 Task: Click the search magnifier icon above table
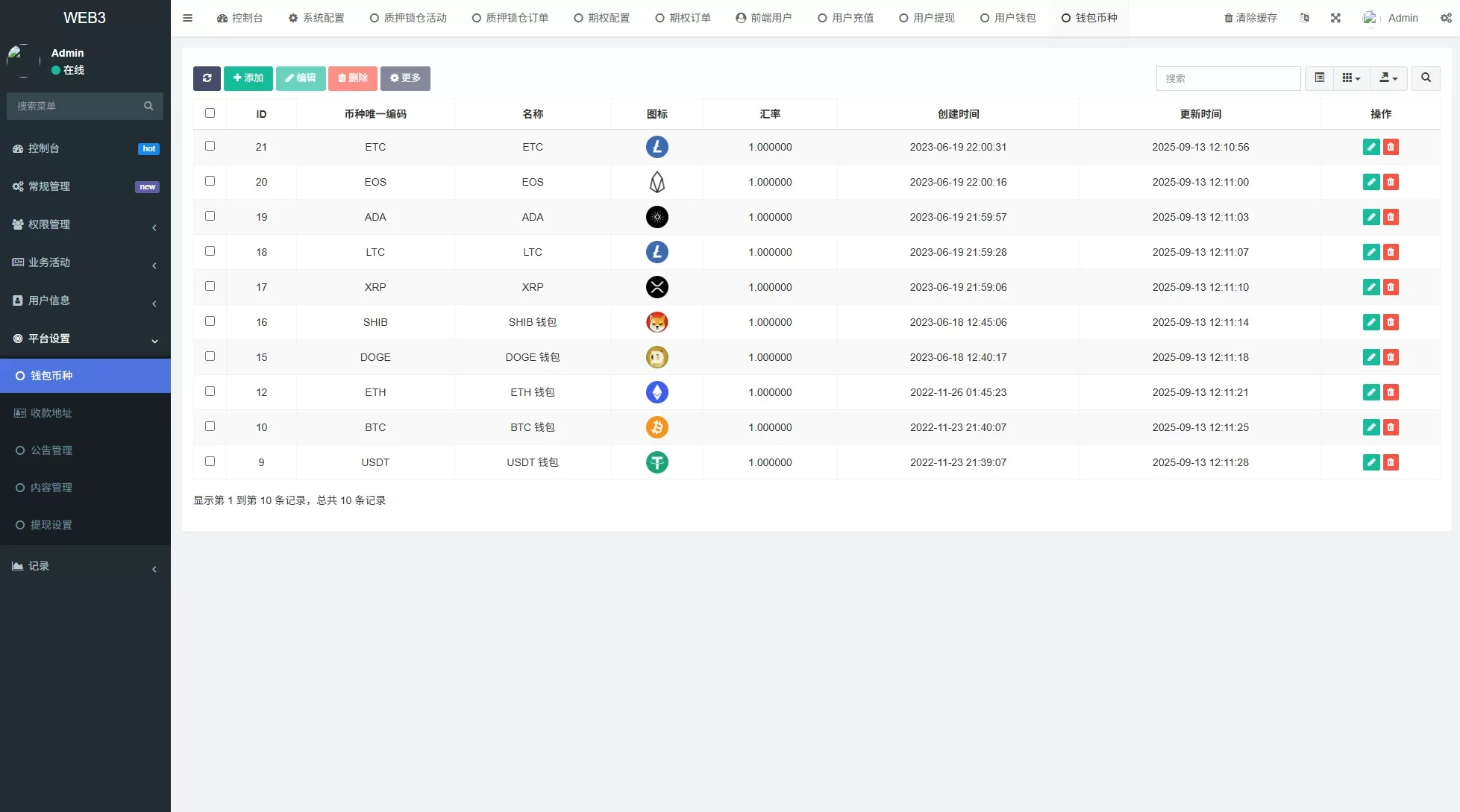pyautogui.click(x=1426, y=78)
